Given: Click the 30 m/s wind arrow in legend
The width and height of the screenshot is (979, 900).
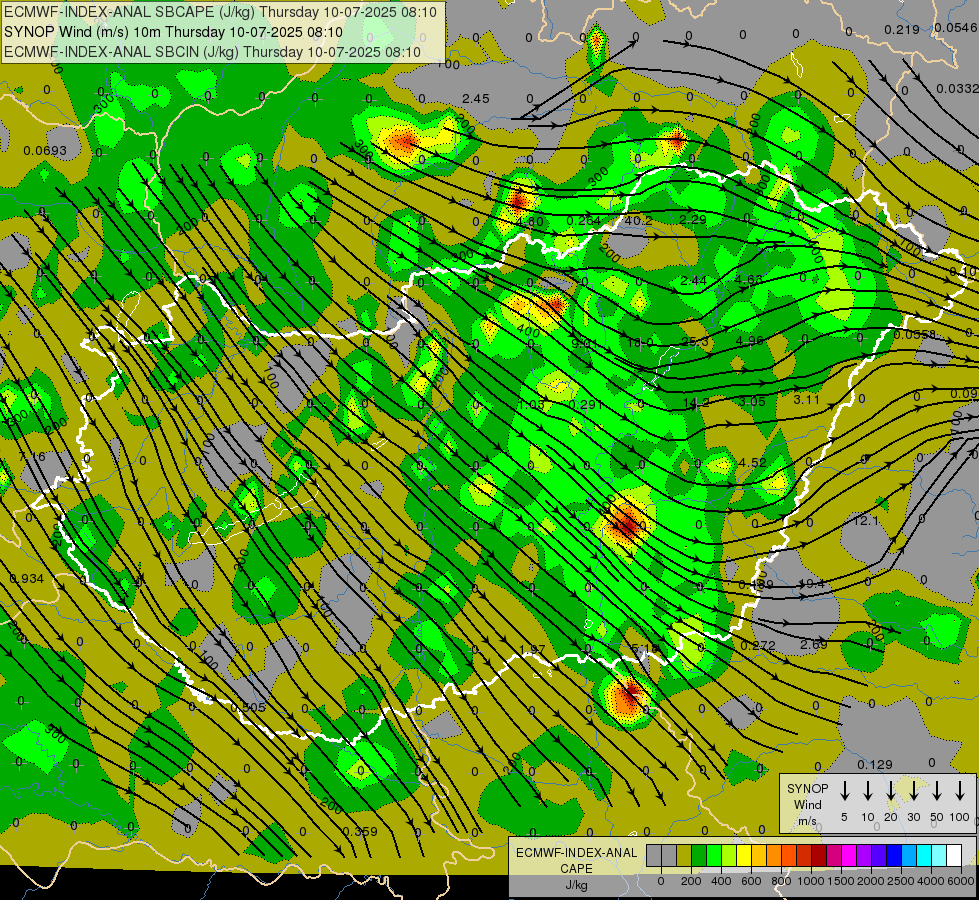Looking at the screenshot, I should click(914, 791).
